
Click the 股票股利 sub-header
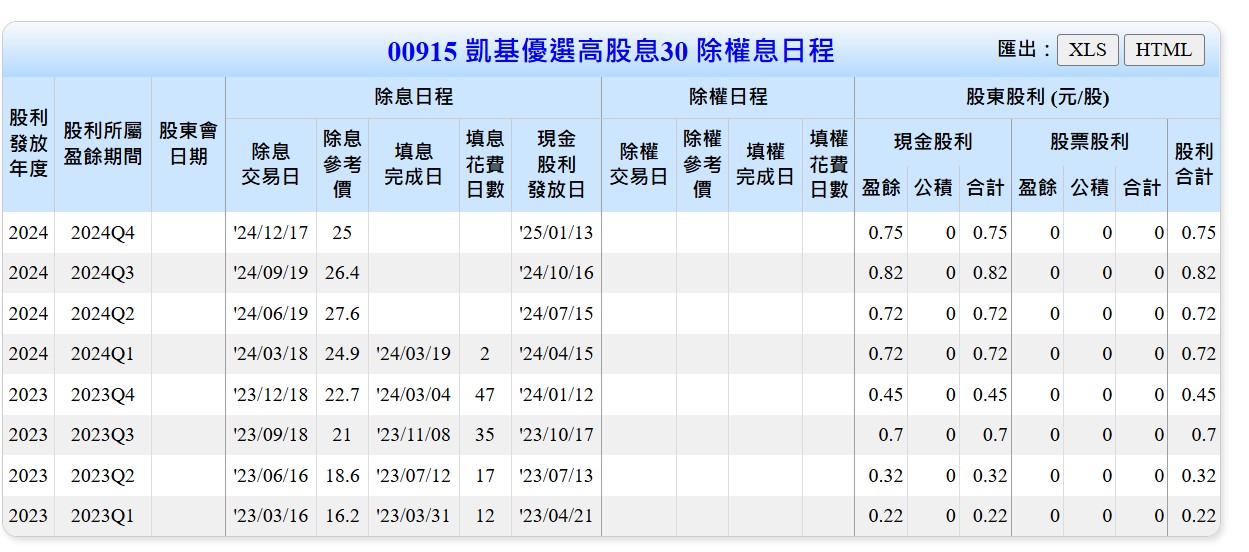[x=1089, y=142]
